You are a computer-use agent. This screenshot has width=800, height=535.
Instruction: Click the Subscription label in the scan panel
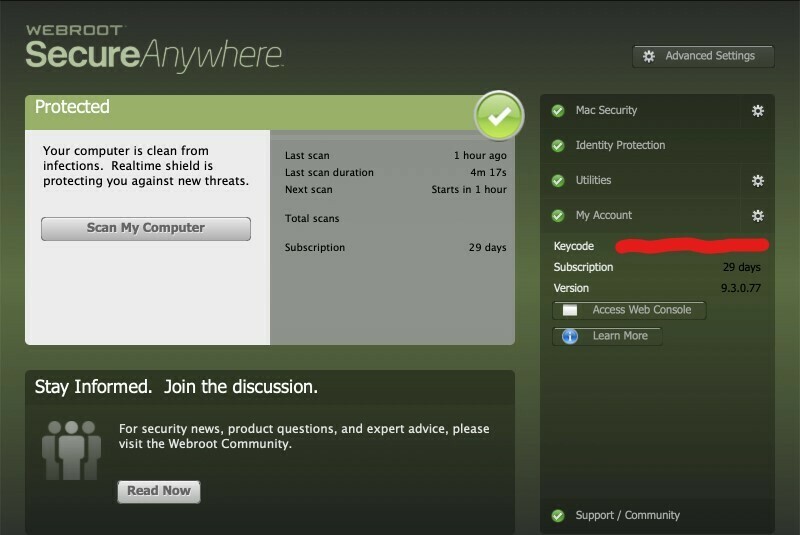pos(315,247)
